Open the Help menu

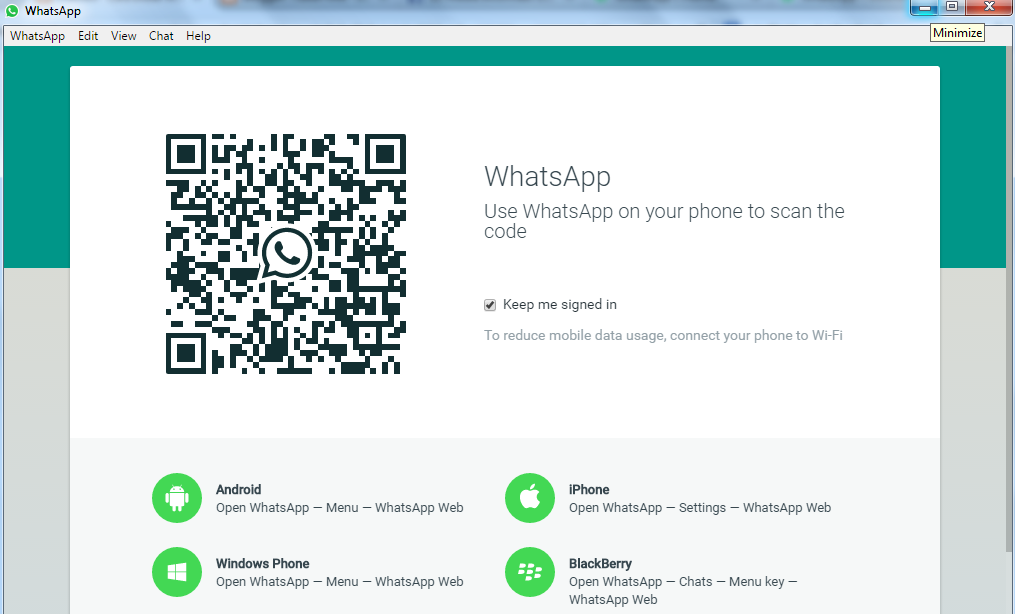(198, 36)
